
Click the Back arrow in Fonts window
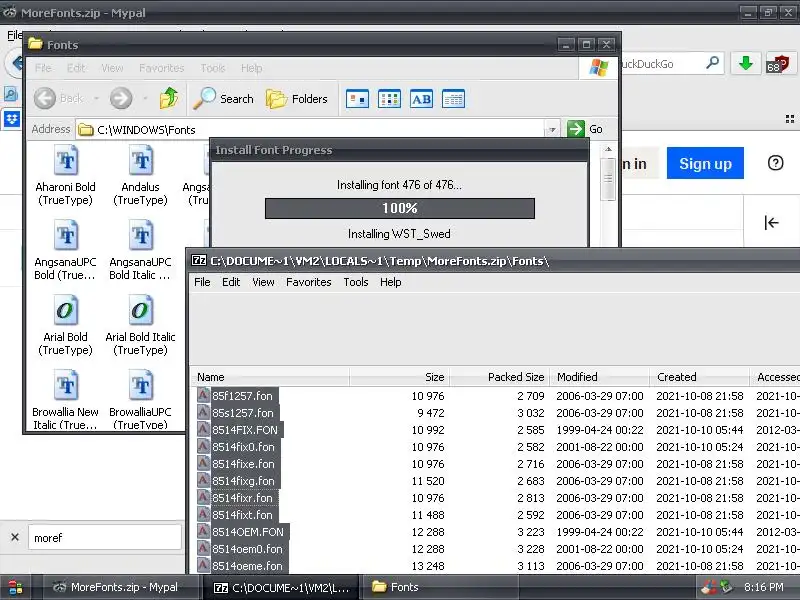[x=45, y=98]
